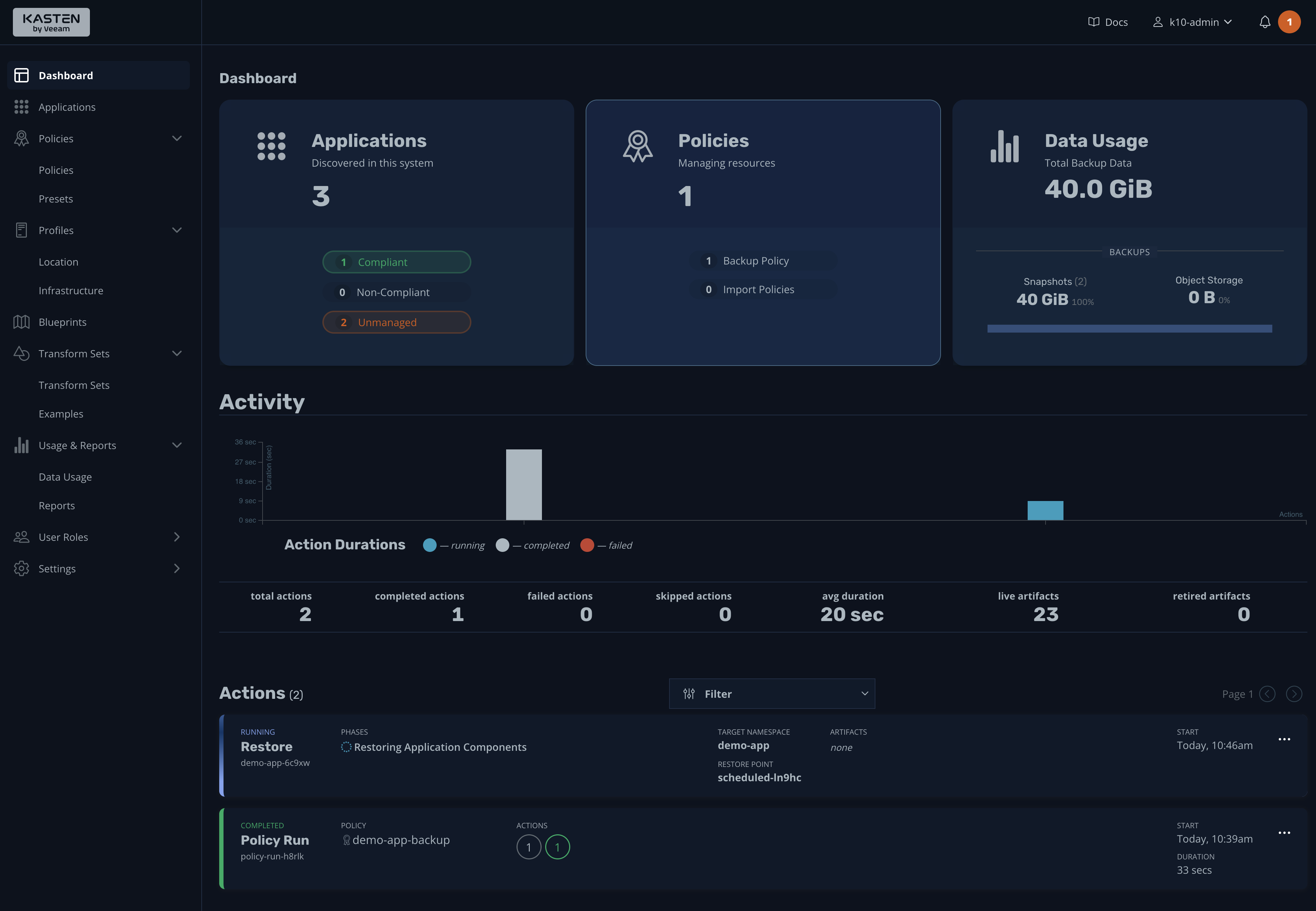This screenshot has width=1316, height=911.
Task: Click the completed gray bar in chart
Action: (524, 485)
